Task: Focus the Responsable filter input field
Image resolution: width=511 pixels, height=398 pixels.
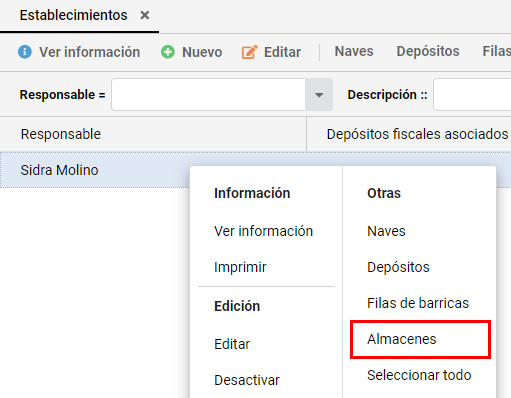Action: 208,95
